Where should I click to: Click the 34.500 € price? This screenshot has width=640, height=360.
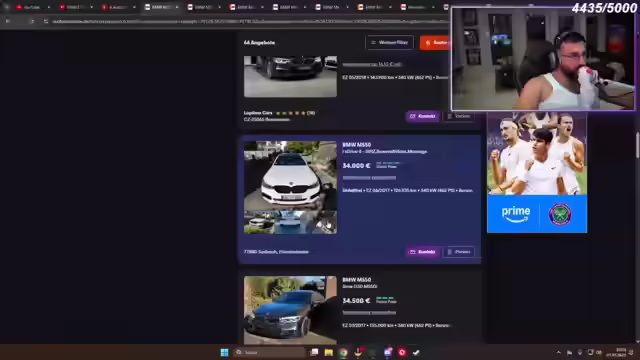tap(356, 300)
